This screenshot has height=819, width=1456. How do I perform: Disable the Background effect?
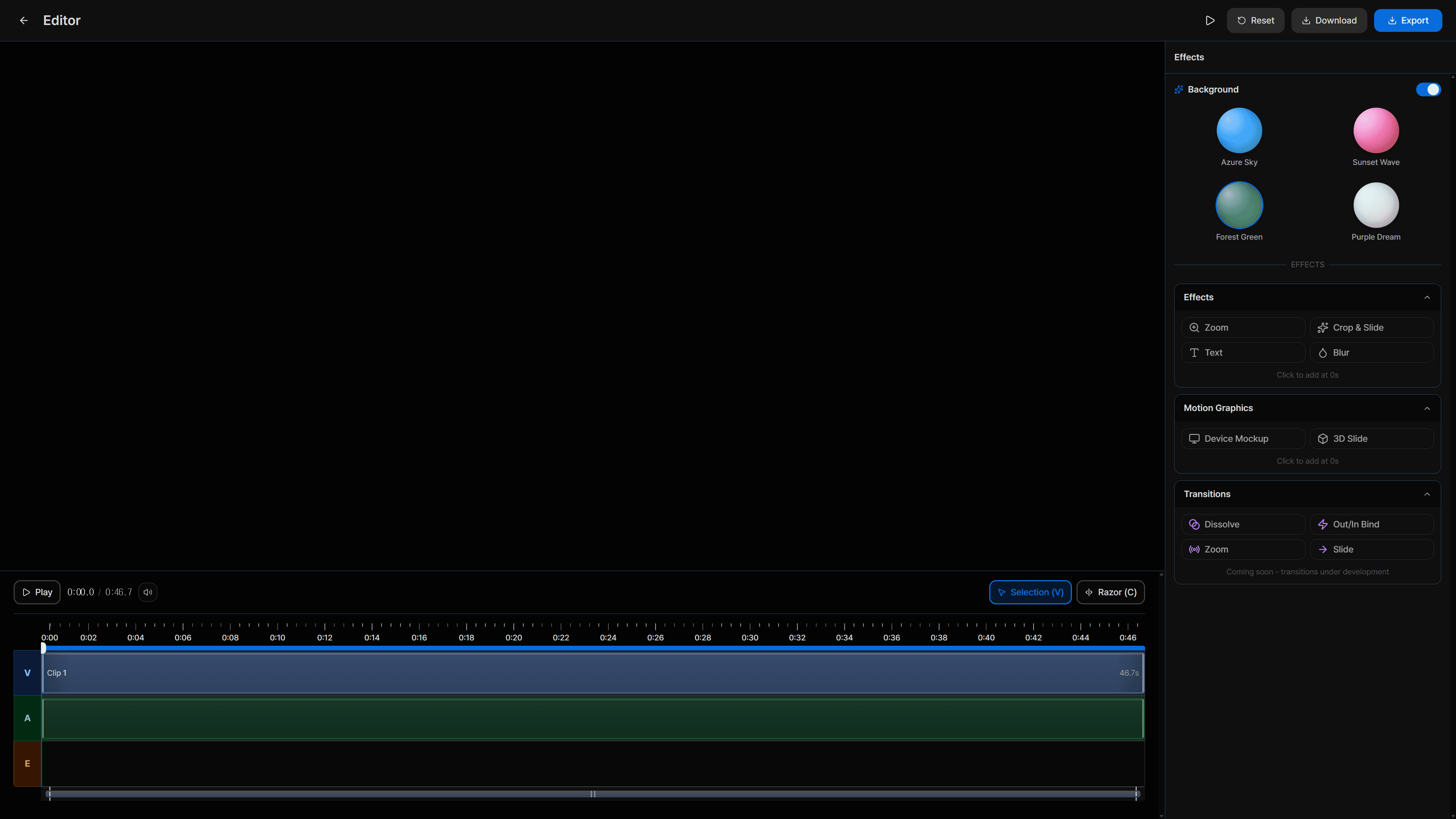(x=1428, y=89)
